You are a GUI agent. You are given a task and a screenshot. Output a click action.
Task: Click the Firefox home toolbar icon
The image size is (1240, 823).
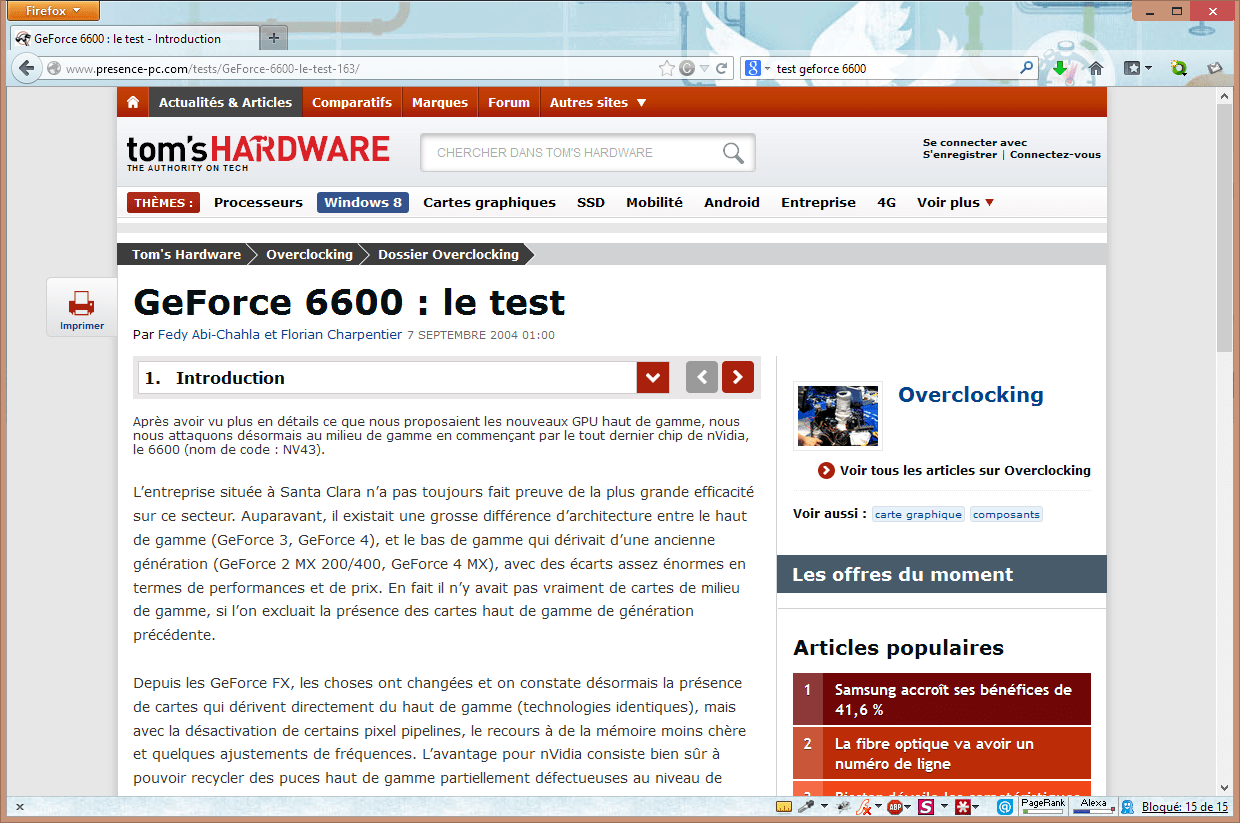click(x=1095, y=68)
